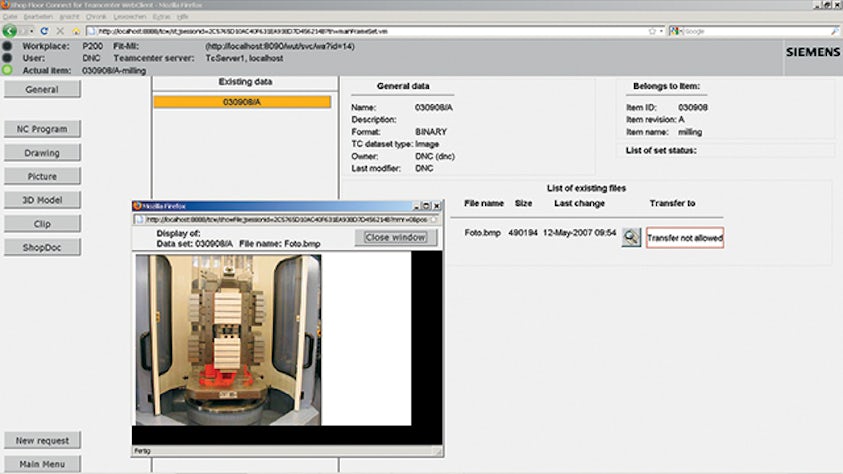This screenshot has height=474, width=843.
Task: Click the page icon in popup address bar
Action: tap(139, 219)
